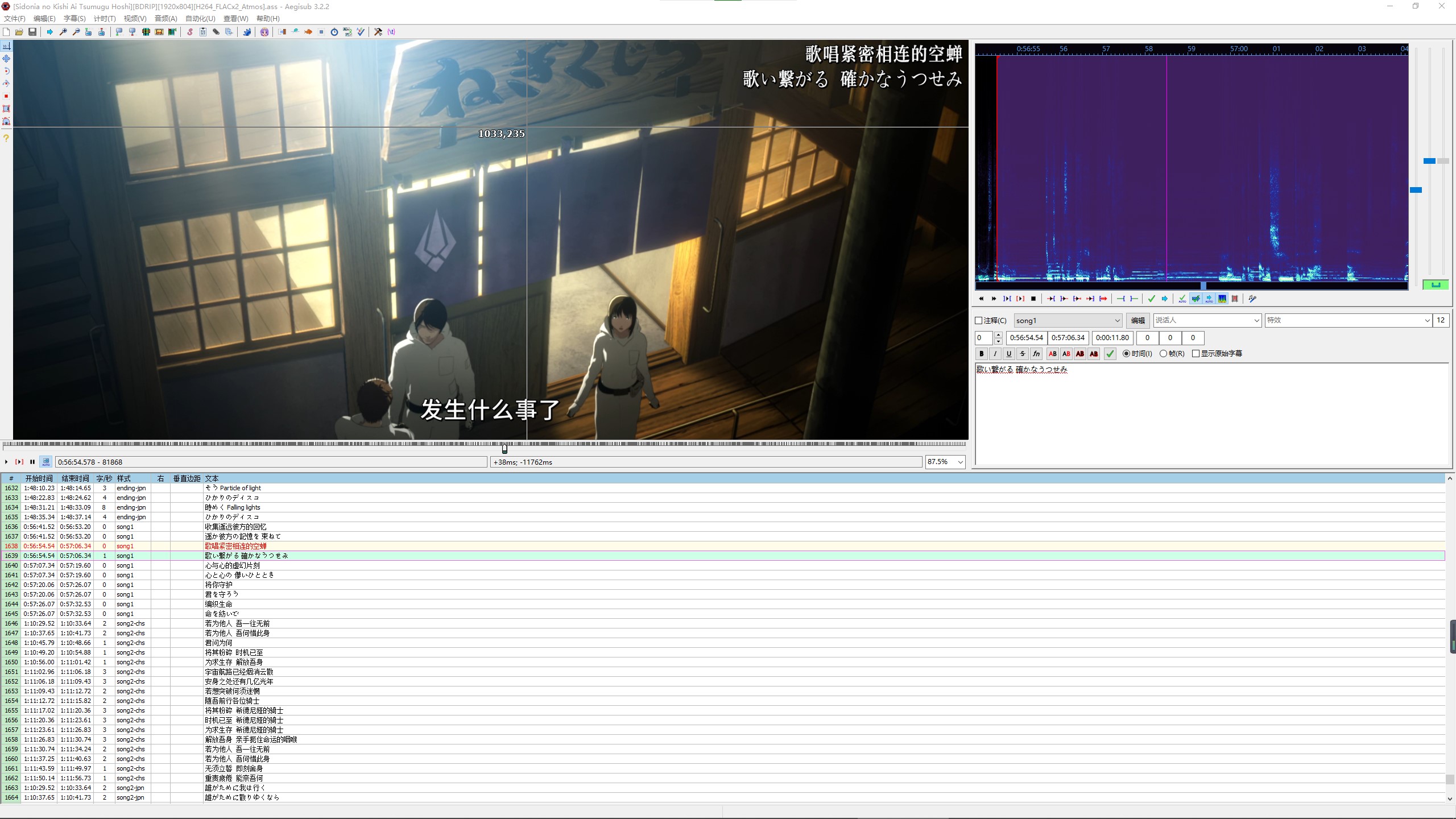This screenshot has height=819, width=1456.
Task: Click the Zoom video in magnifier
Action: (x=63, y=32)
